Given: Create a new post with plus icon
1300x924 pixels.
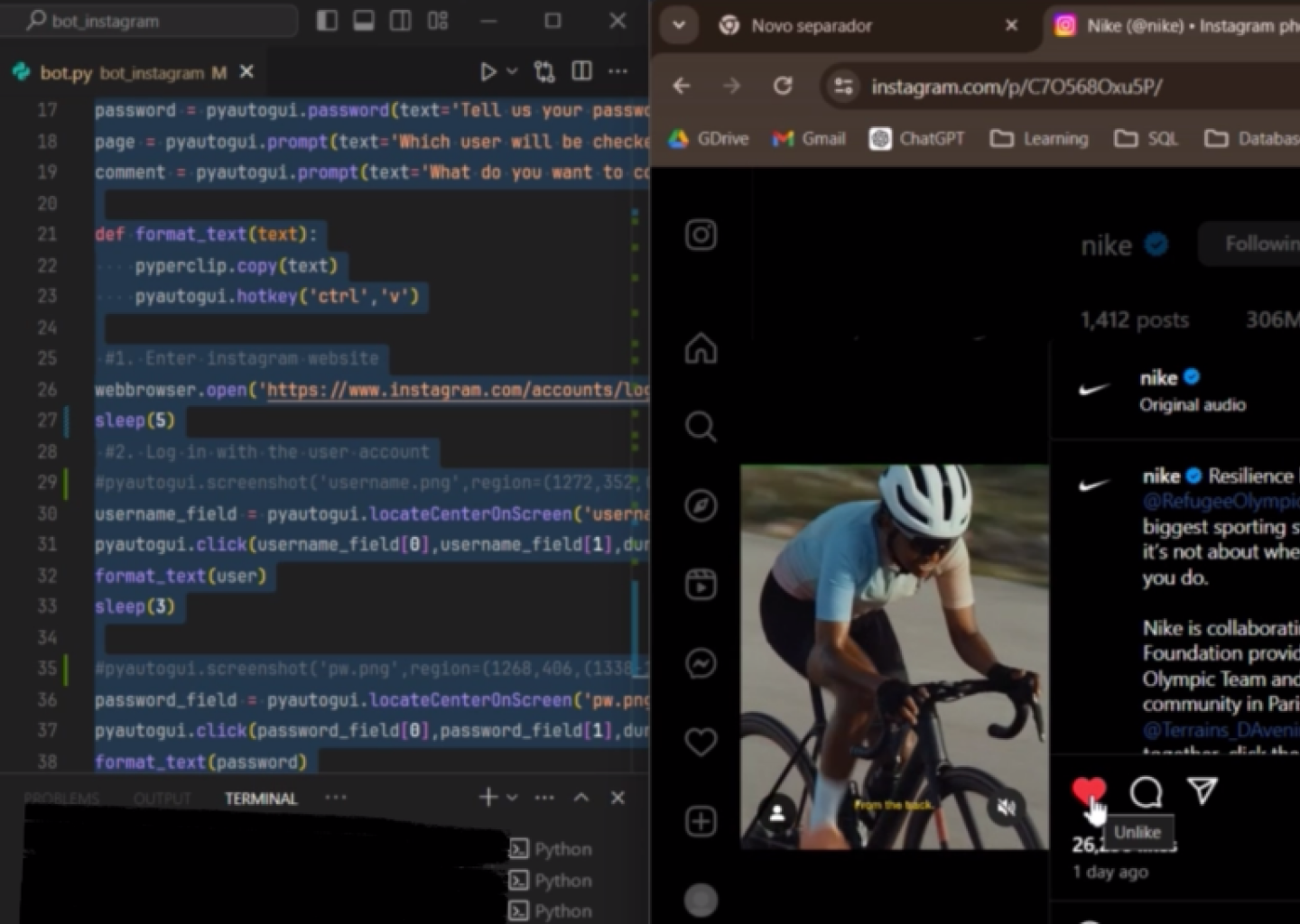Looking at the screenshot, I should point(701,821).
